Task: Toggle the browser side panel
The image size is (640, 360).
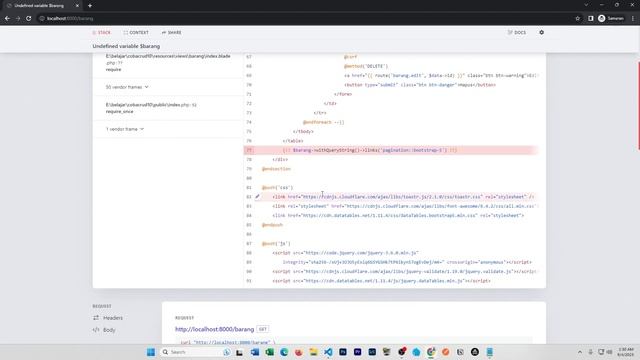Action: (590, 18)
